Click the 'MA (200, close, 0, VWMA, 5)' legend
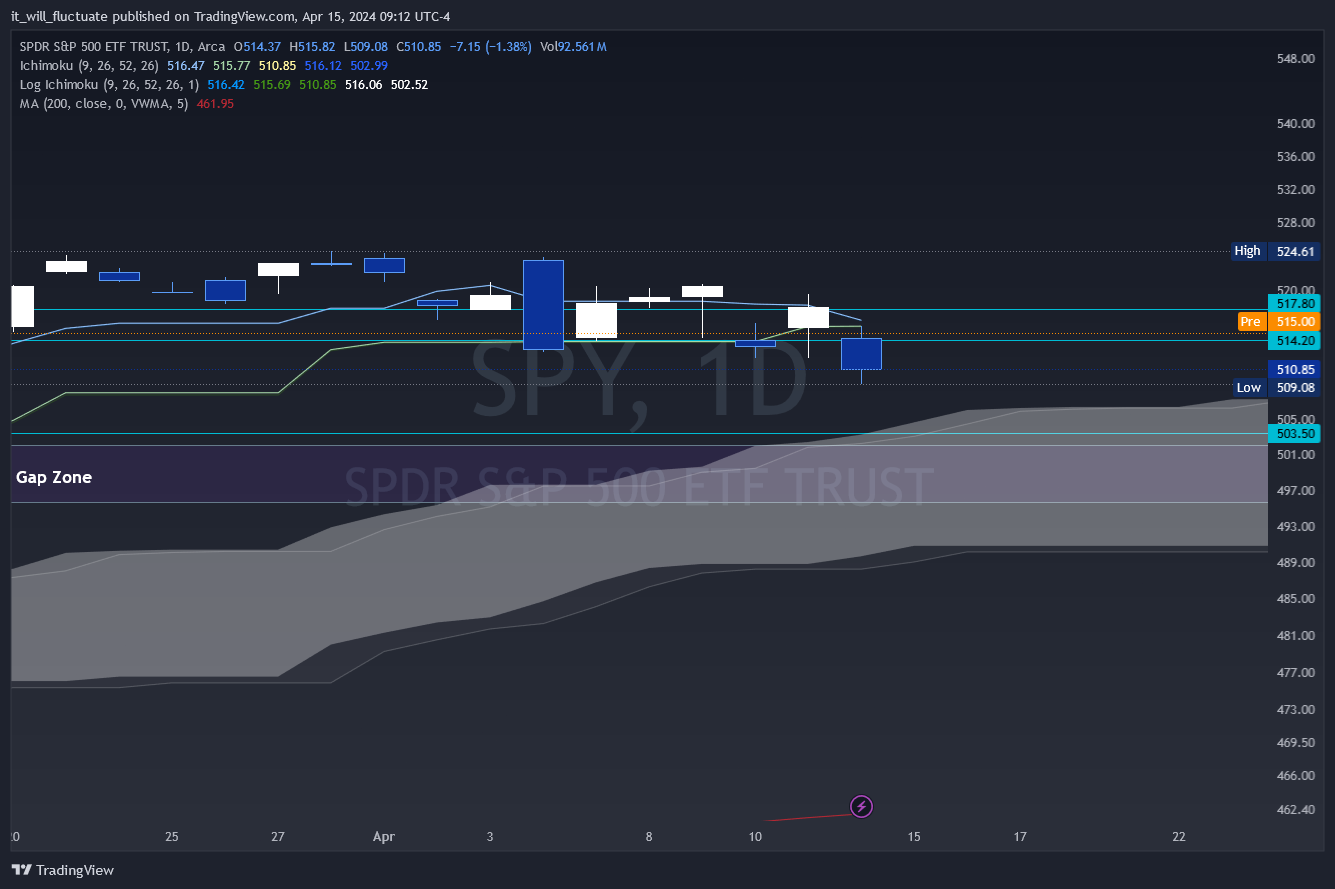 [x=104, y=104]
